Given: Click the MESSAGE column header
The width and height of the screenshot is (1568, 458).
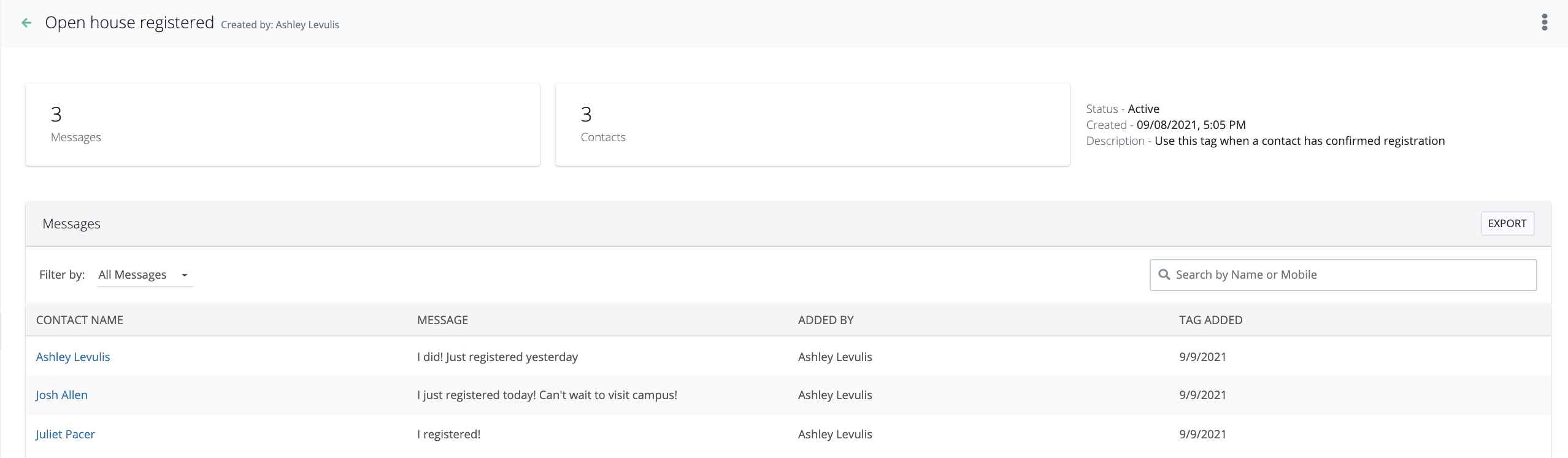Looking at the screenshot, I should tap(442, 320).
